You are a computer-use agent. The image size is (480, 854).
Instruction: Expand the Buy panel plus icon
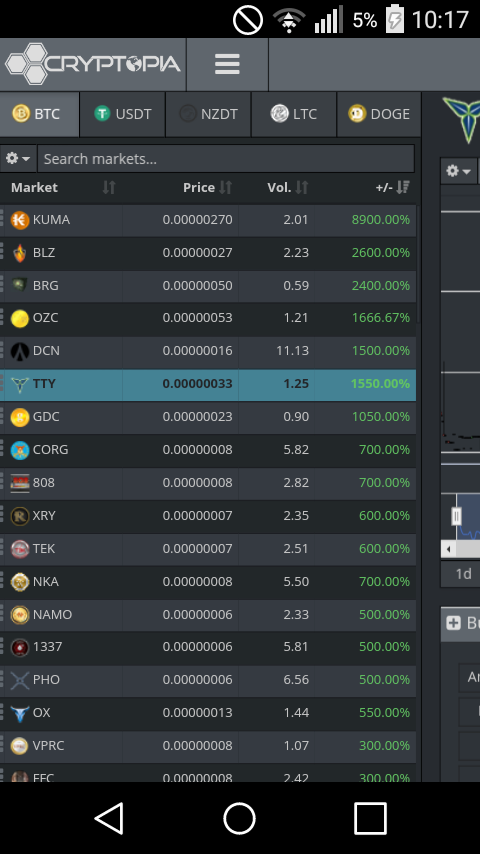[x=453, y=623]
